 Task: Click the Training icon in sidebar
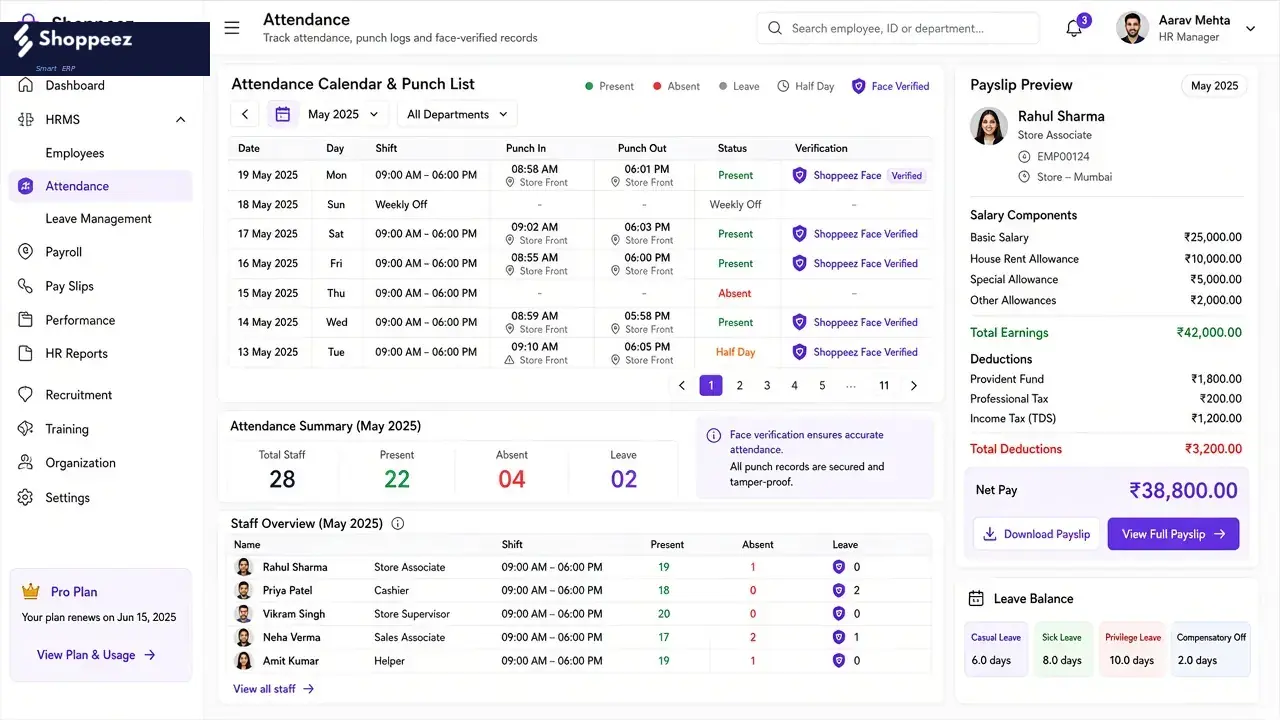[26, 429]
